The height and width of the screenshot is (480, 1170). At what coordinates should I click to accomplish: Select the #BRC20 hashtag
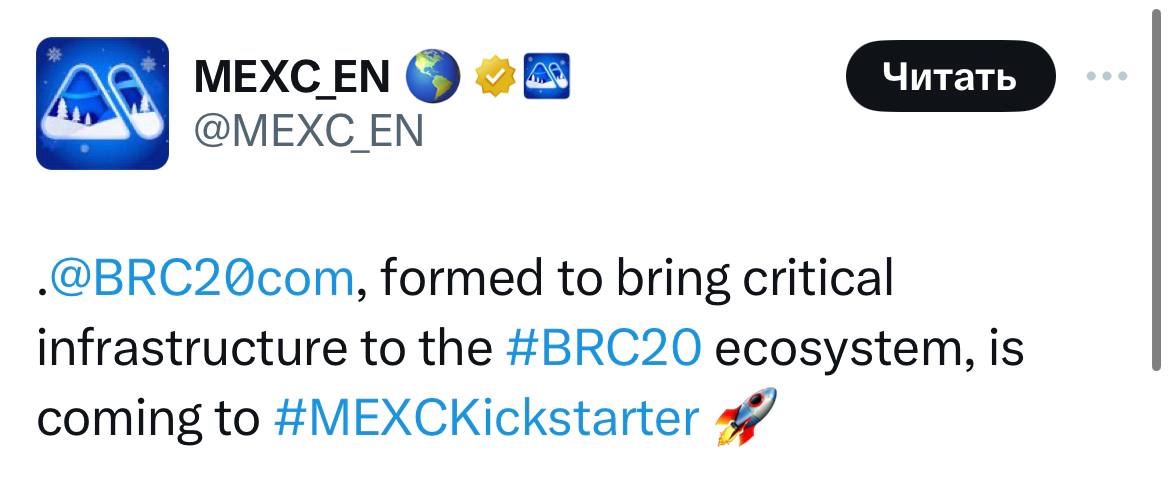tap(603, 349)
